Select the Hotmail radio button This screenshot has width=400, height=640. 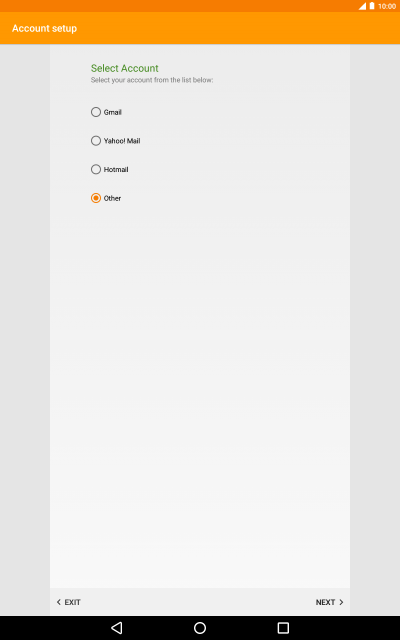tap(96, 169)
